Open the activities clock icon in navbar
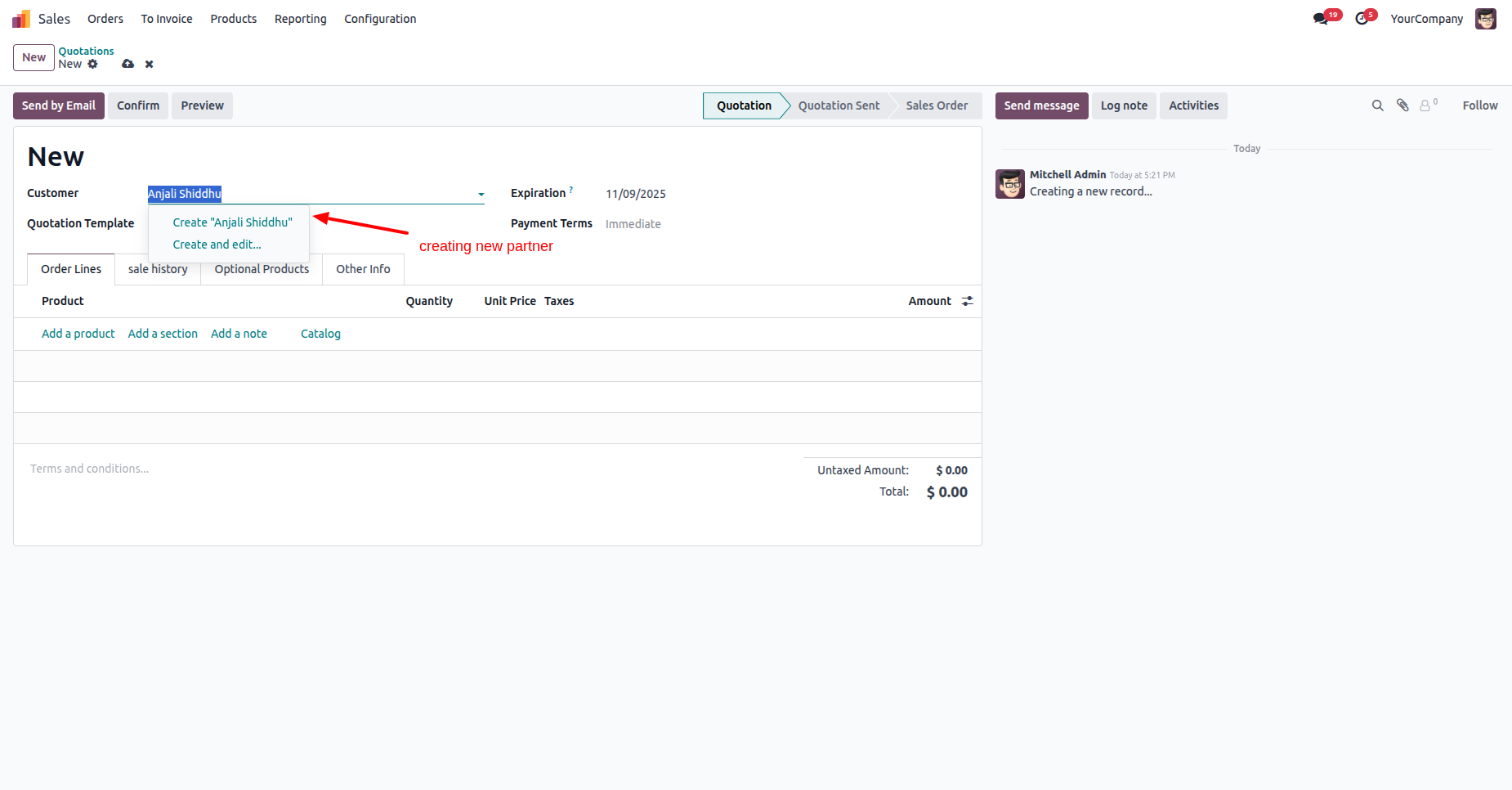 [x=1362, y=19]
